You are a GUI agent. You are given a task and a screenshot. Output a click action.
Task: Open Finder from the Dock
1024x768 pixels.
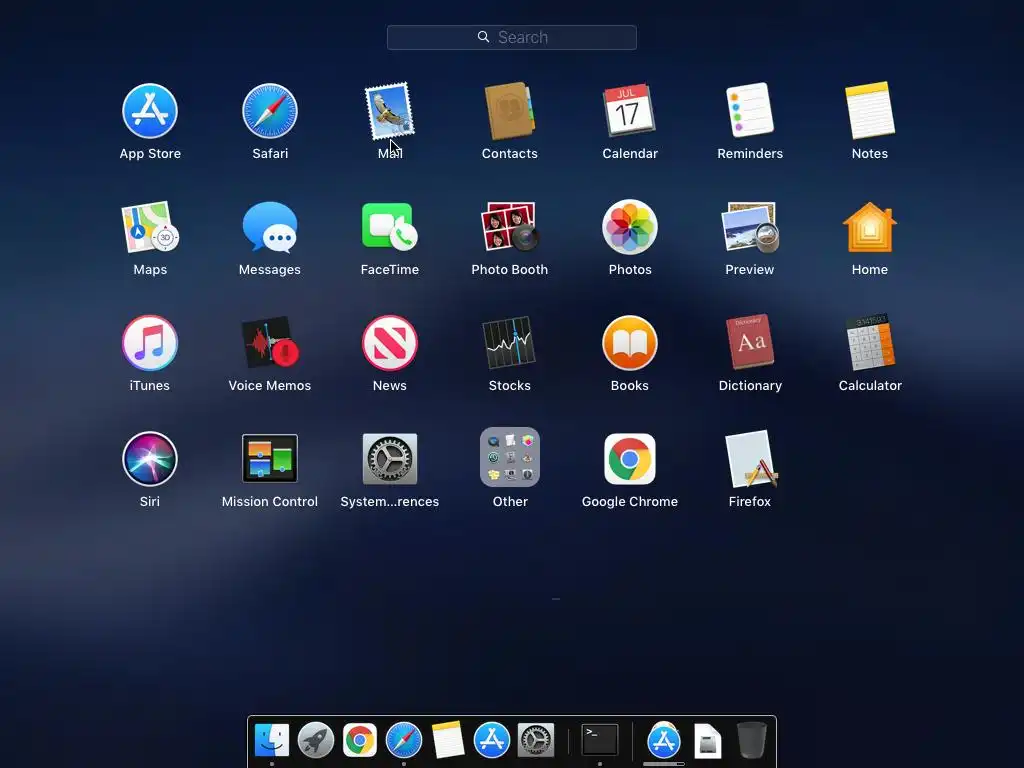click(272, 740)
